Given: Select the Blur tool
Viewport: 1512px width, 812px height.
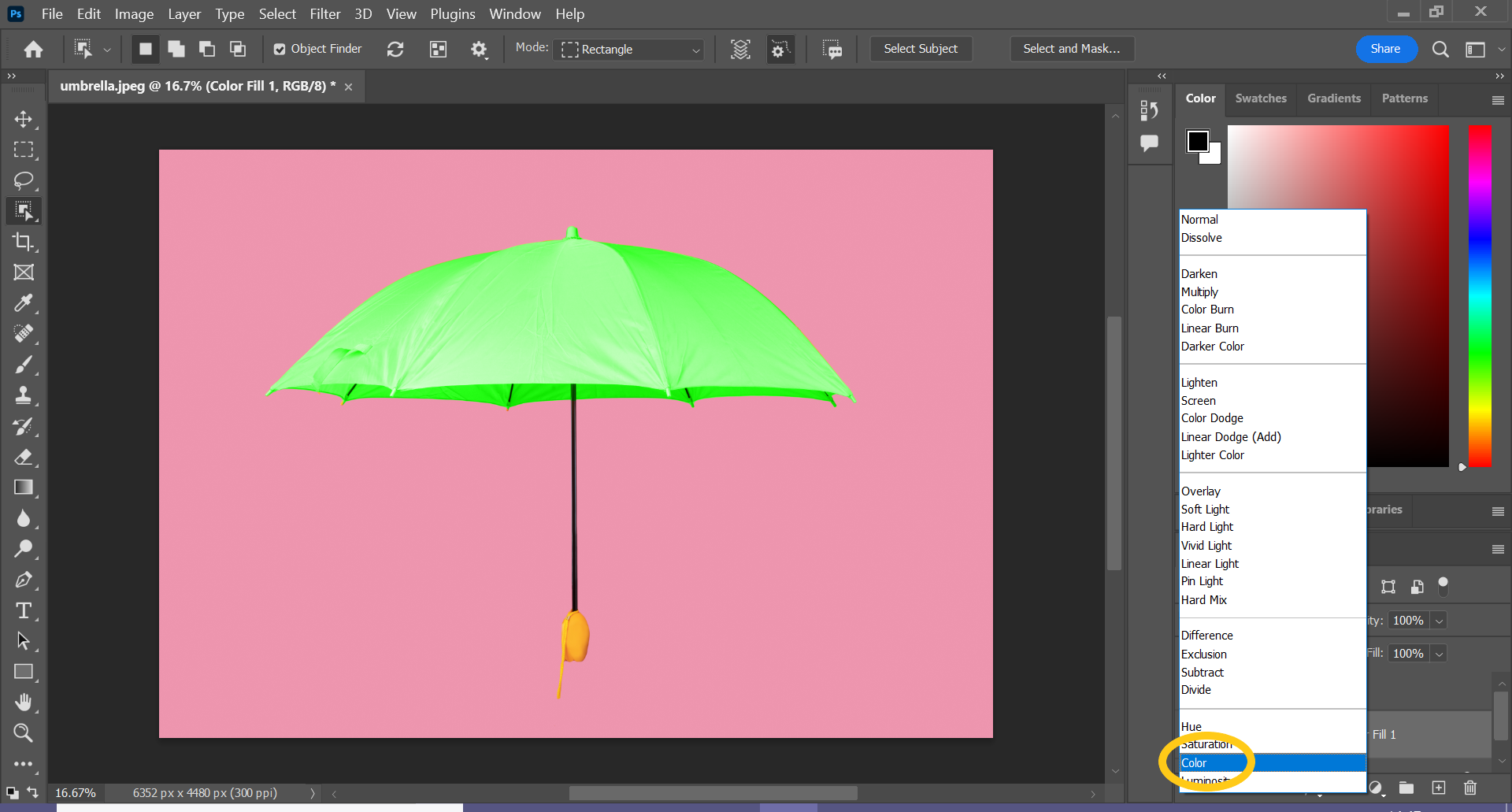Looking at the screenshot, I should click(x=24, y=518).
